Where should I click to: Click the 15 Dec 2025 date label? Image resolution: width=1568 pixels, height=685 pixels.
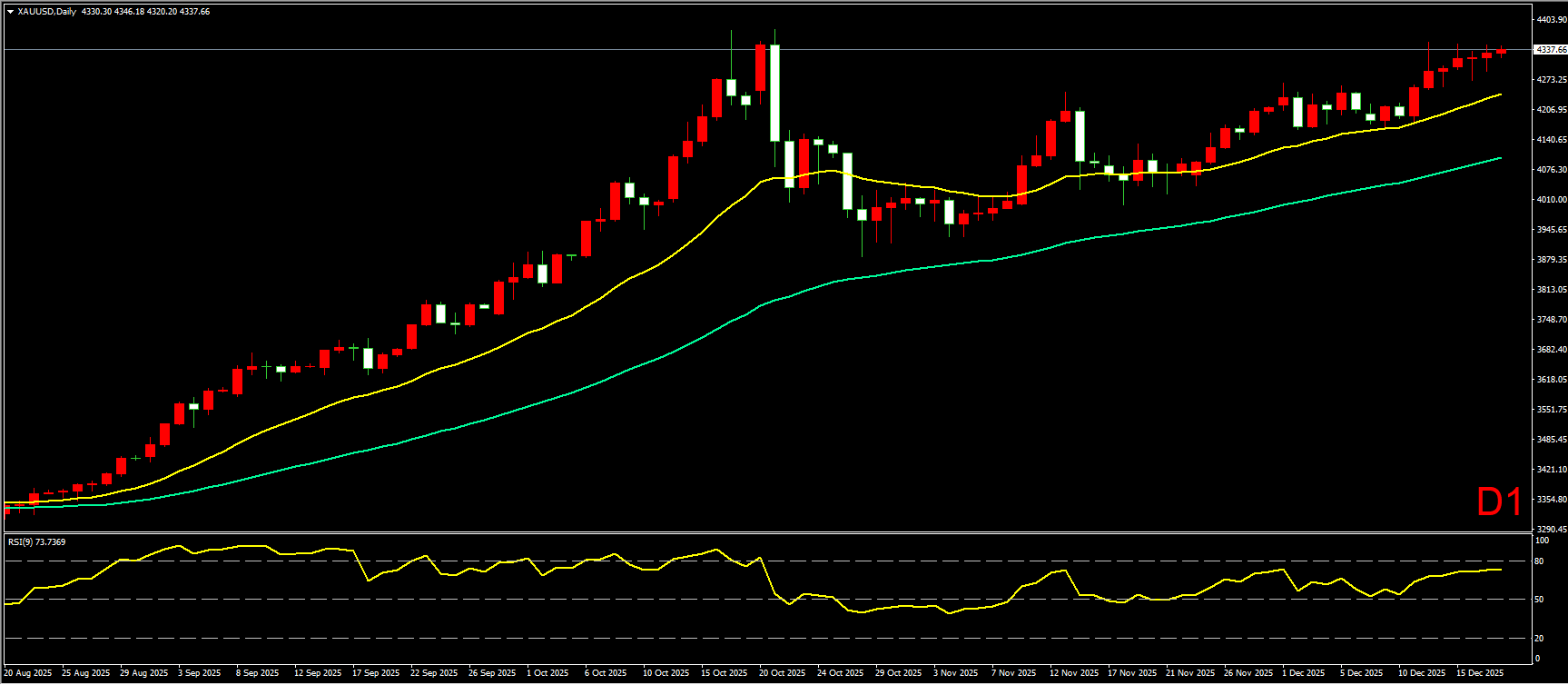click(1480, 673)
